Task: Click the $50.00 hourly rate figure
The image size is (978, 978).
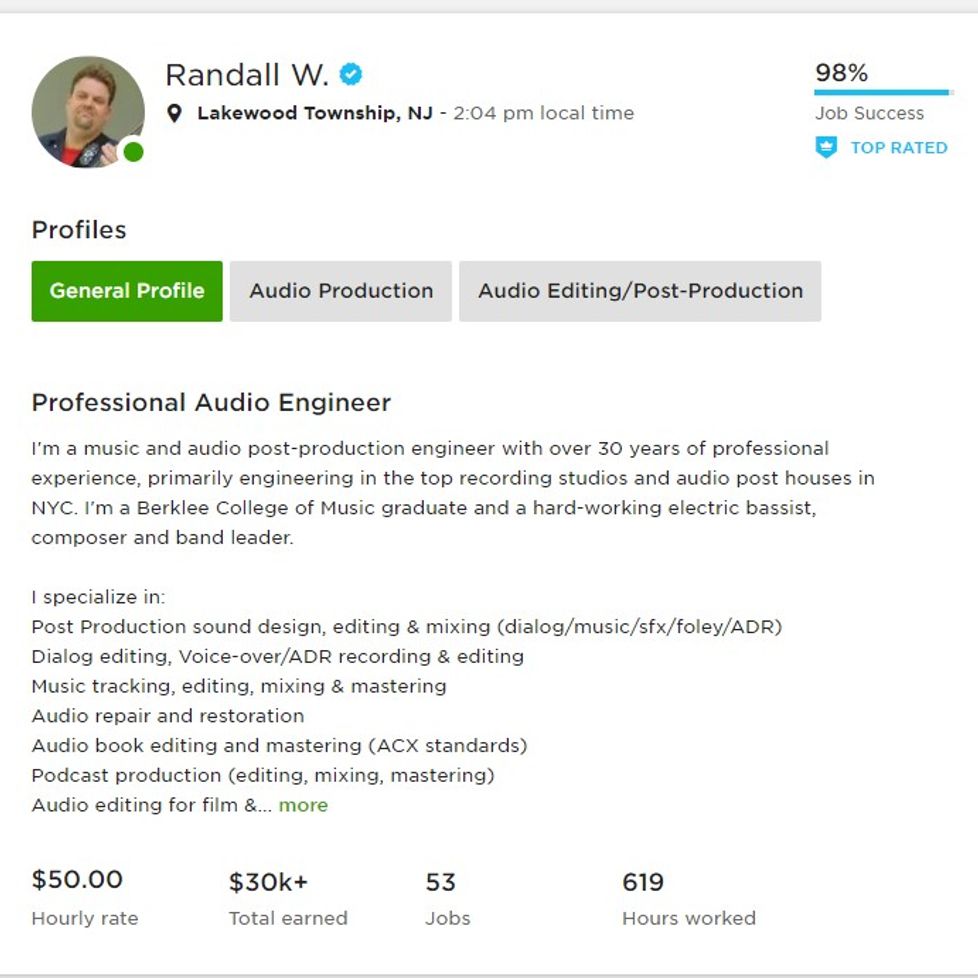Action: coord(77,879)
